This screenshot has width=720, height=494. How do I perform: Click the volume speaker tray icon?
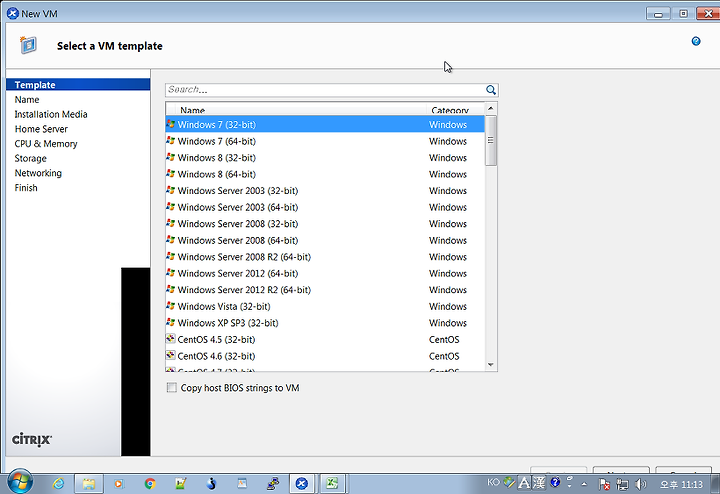[640, 484]
